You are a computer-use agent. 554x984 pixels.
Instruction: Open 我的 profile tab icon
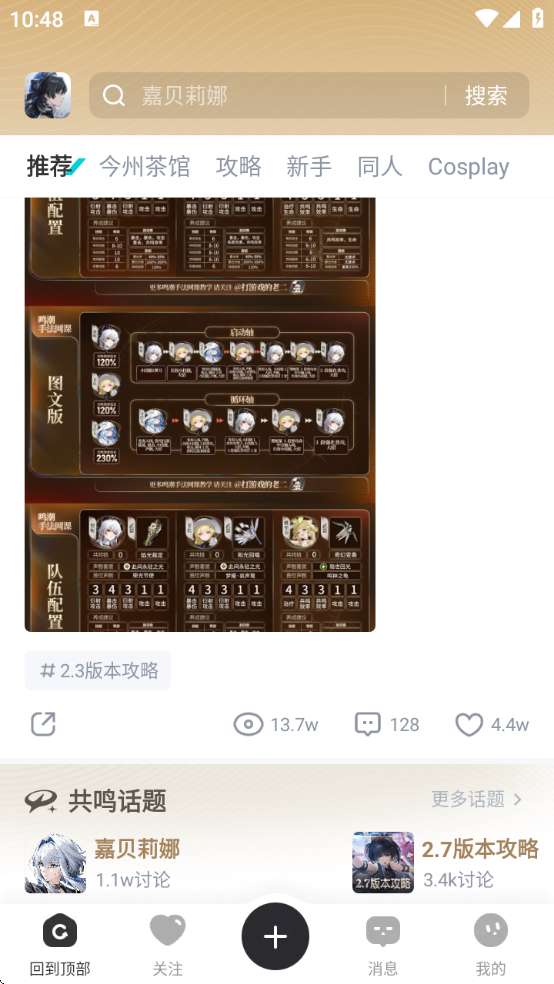point(491,931)
